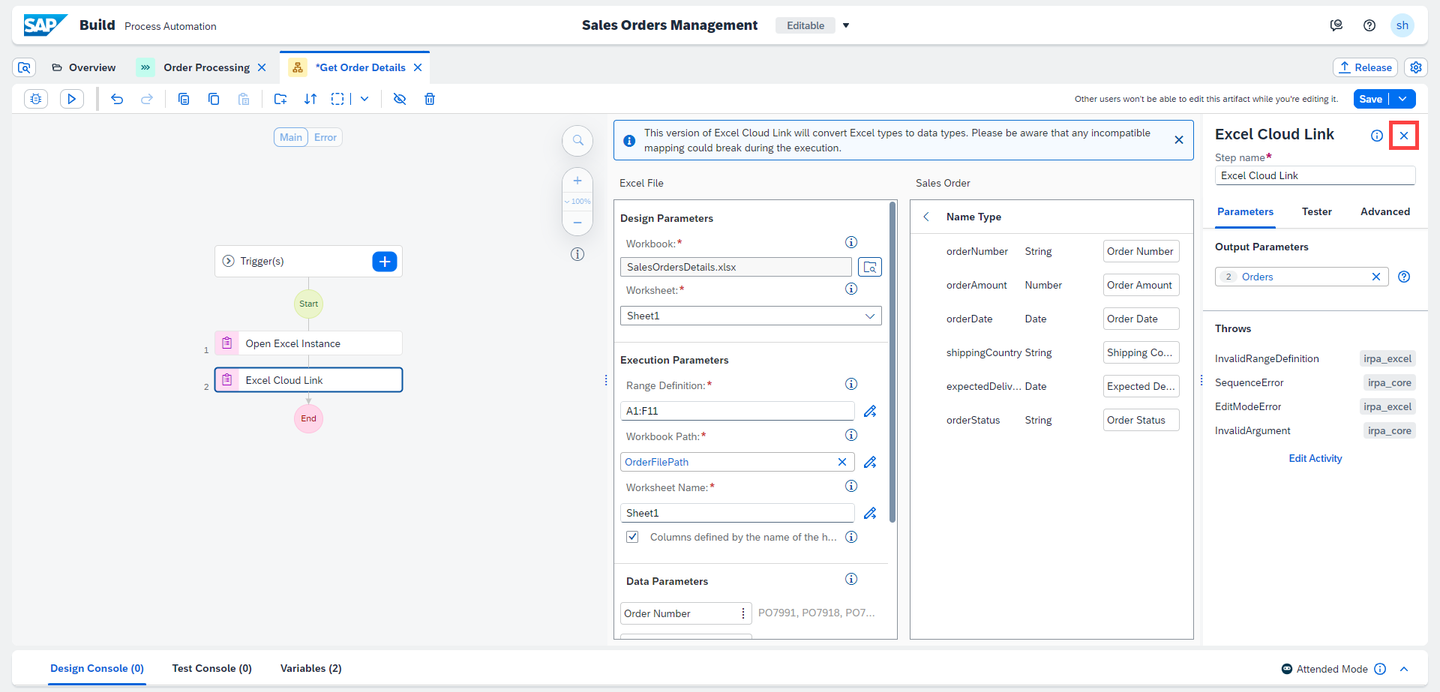
Task: Click info icon beside Excel Cloud Link title
Action: (x=1377, y=135)
